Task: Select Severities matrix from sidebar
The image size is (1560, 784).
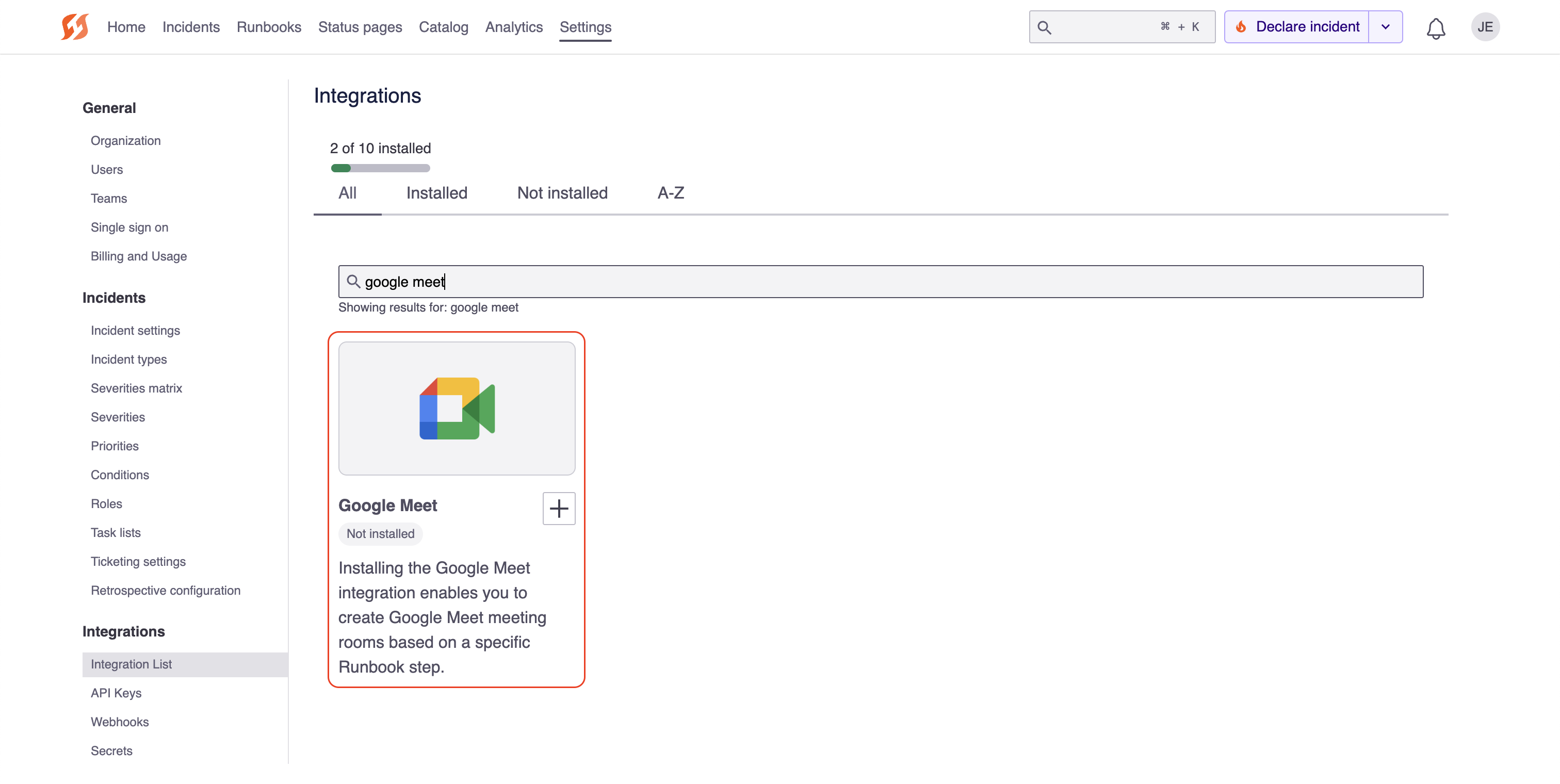Action: pos(135,388)
